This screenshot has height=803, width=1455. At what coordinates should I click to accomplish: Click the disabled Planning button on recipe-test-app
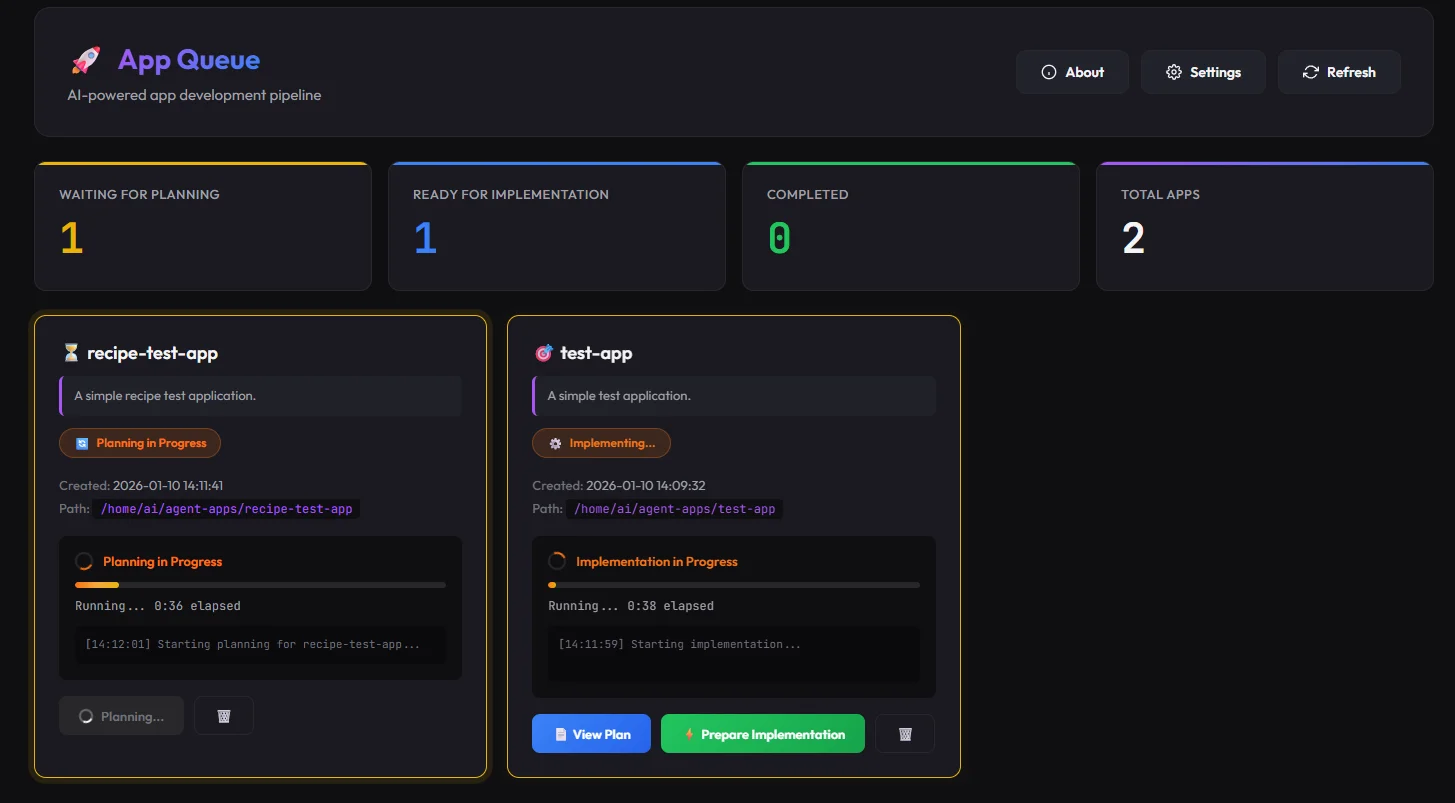121,715
